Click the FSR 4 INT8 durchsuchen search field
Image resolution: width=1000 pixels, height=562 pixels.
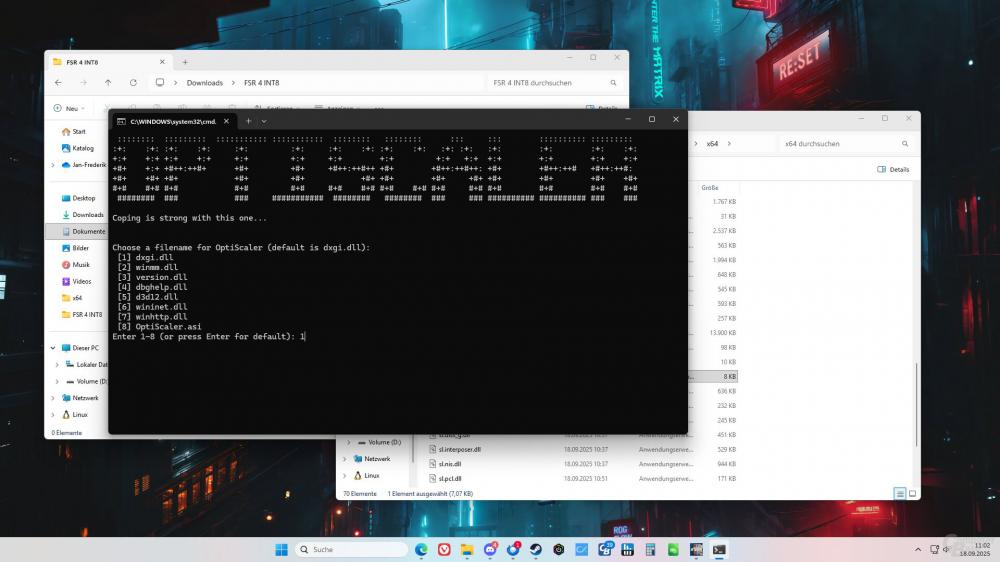550,83
